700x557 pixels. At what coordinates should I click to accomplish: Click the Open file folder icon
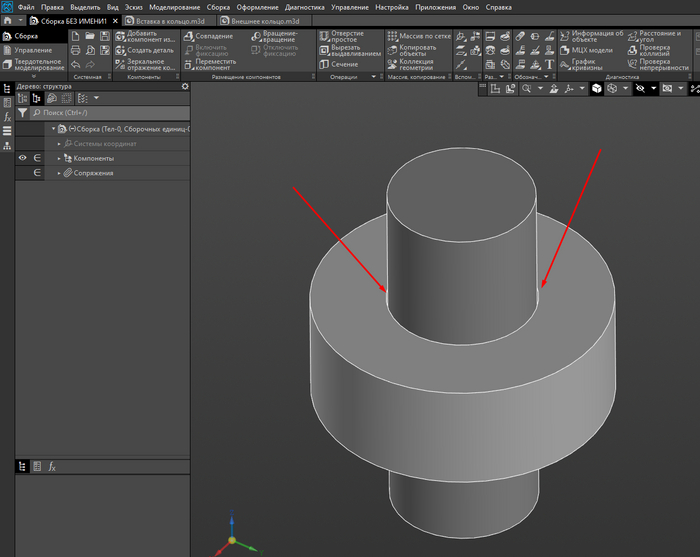[x=90, y=37]
